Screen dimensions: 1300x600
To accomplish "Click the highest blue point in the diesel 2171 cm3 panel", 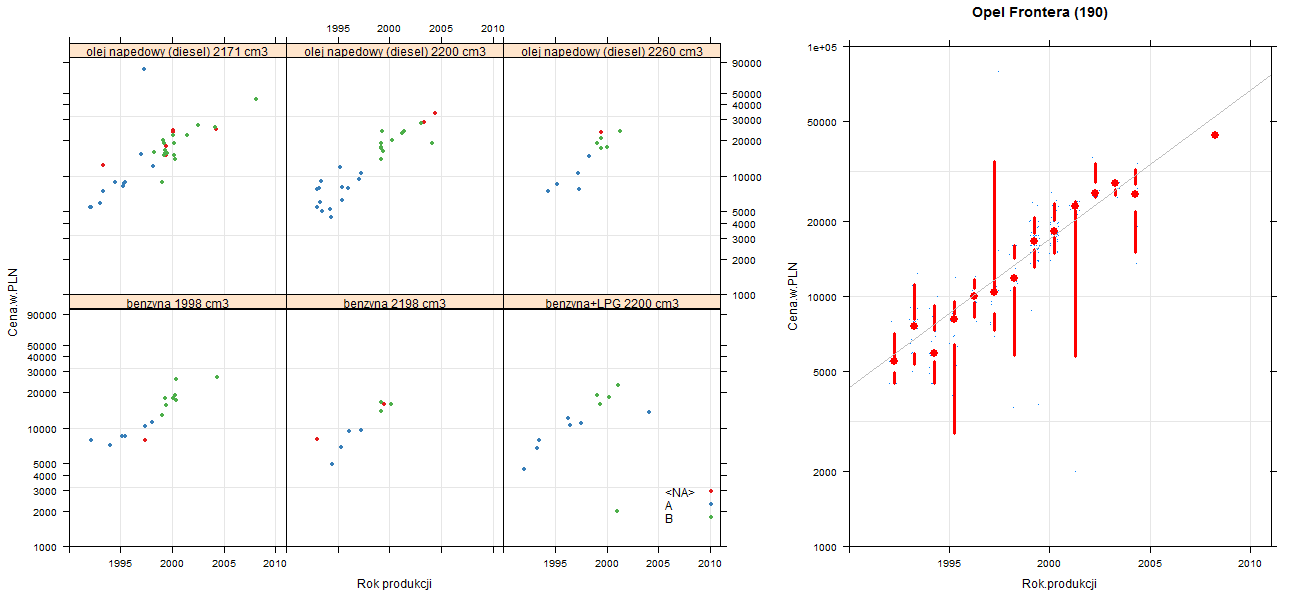I will (x=144, y=69).
